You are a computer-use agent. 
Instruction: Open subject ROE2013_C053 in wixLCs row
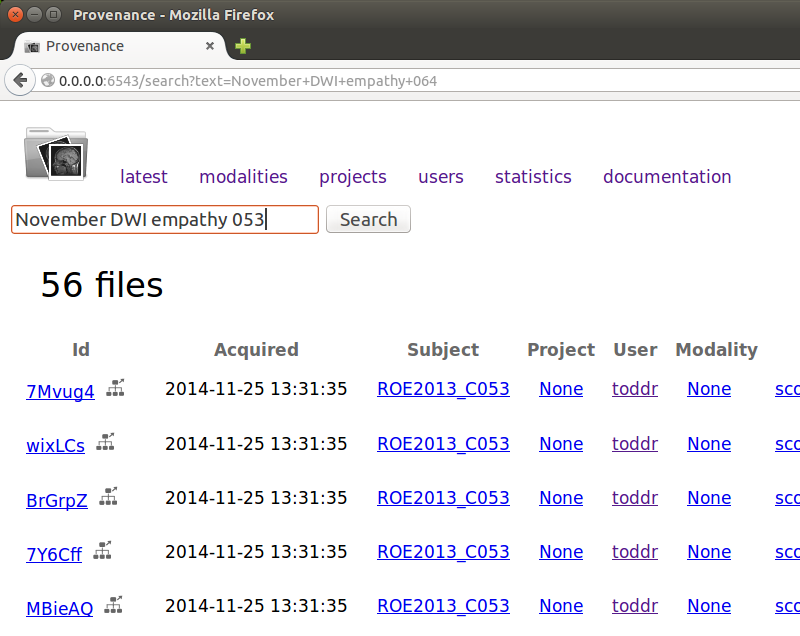[x=443, y=444]
